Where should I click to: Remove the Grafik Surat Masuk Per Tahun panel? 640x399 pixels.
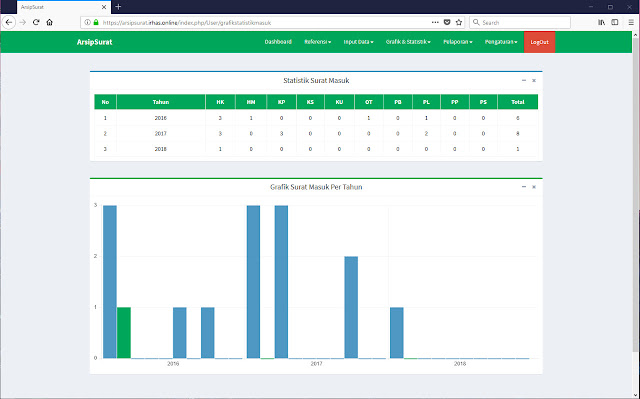tap(533, 187)
